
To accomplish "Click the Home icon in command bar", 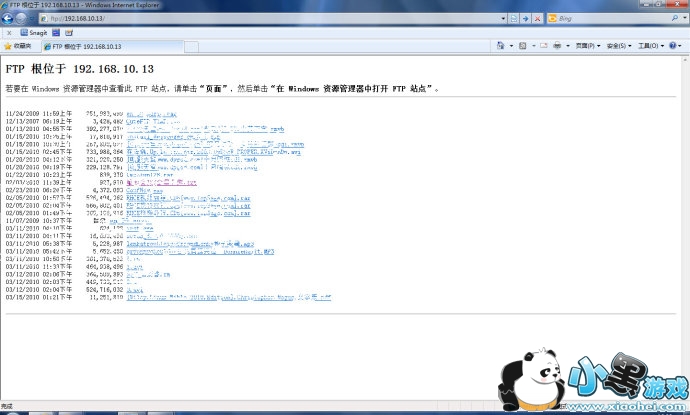I will (x=500, y=45).
